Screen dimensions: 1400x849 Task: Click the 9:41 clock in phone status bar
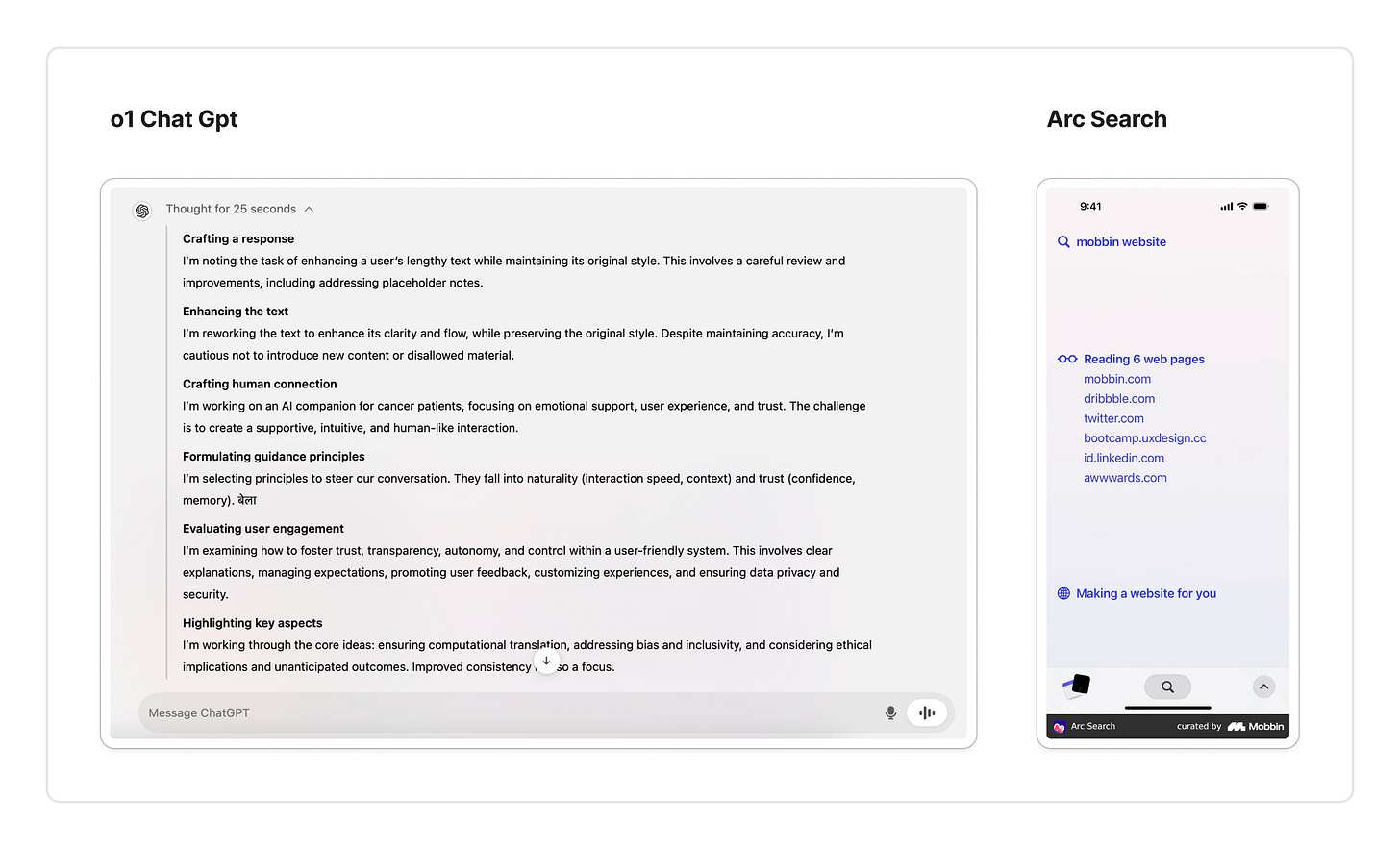[1090, 207]
